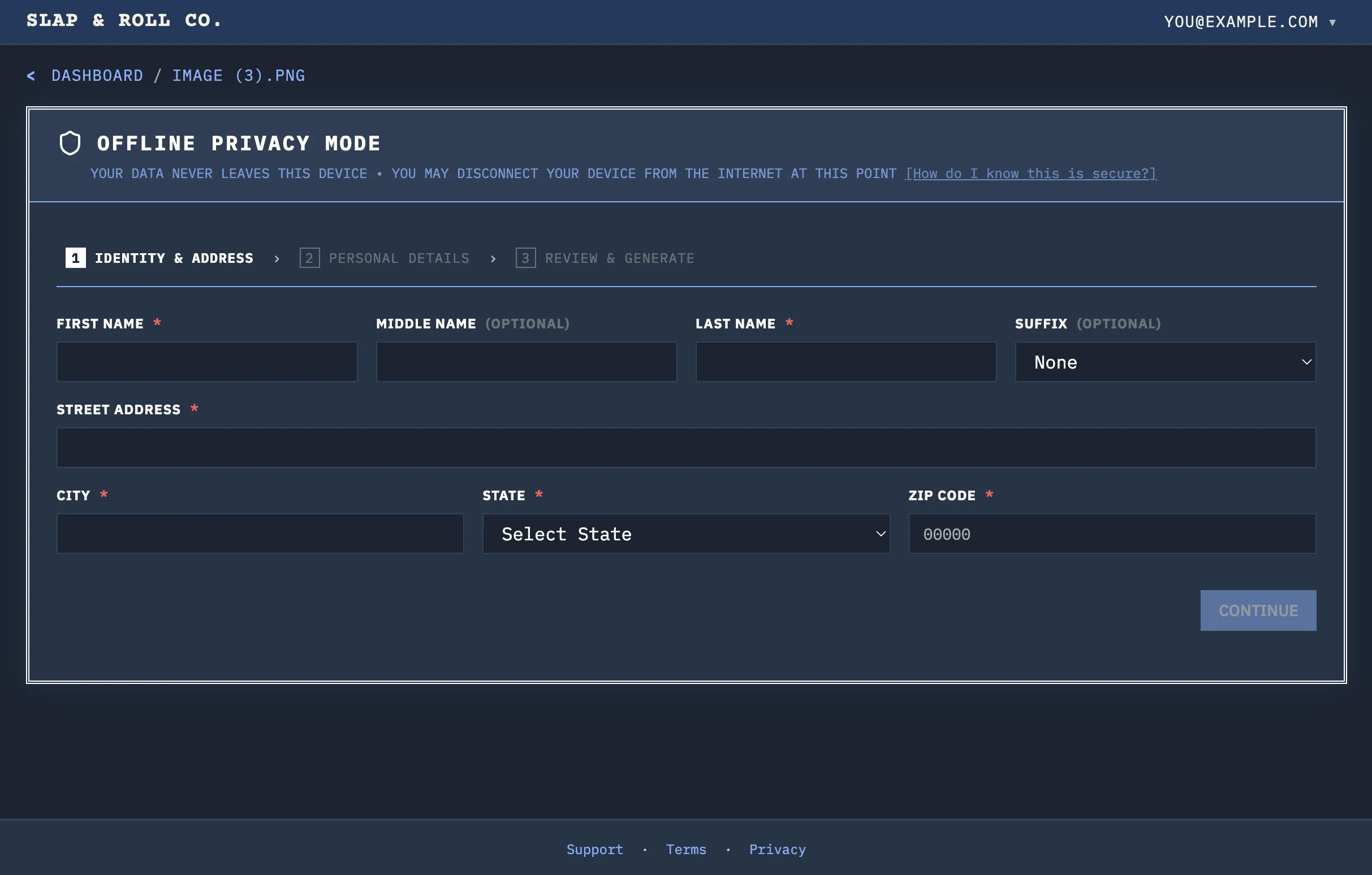The height and width of the screenshot is (875, 1372).
Task: Select the Identity & Address step
Action: pyautogui.click(x=159, y=258)
